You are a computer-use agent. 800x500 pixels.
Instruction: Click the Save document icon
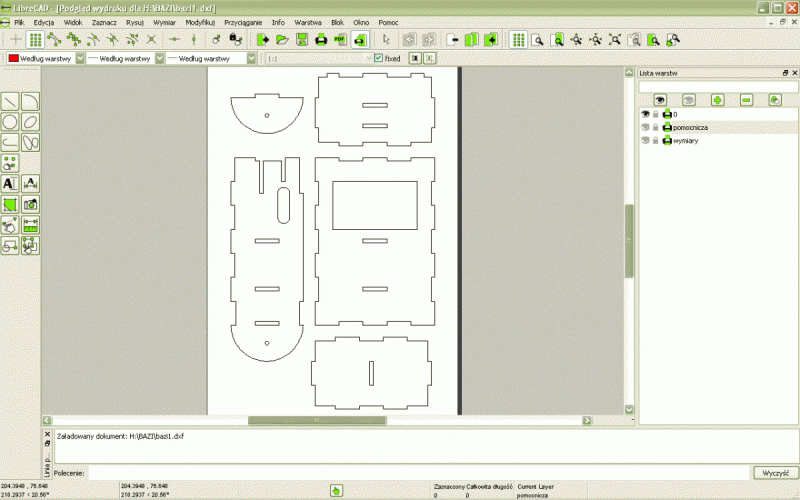301,40
